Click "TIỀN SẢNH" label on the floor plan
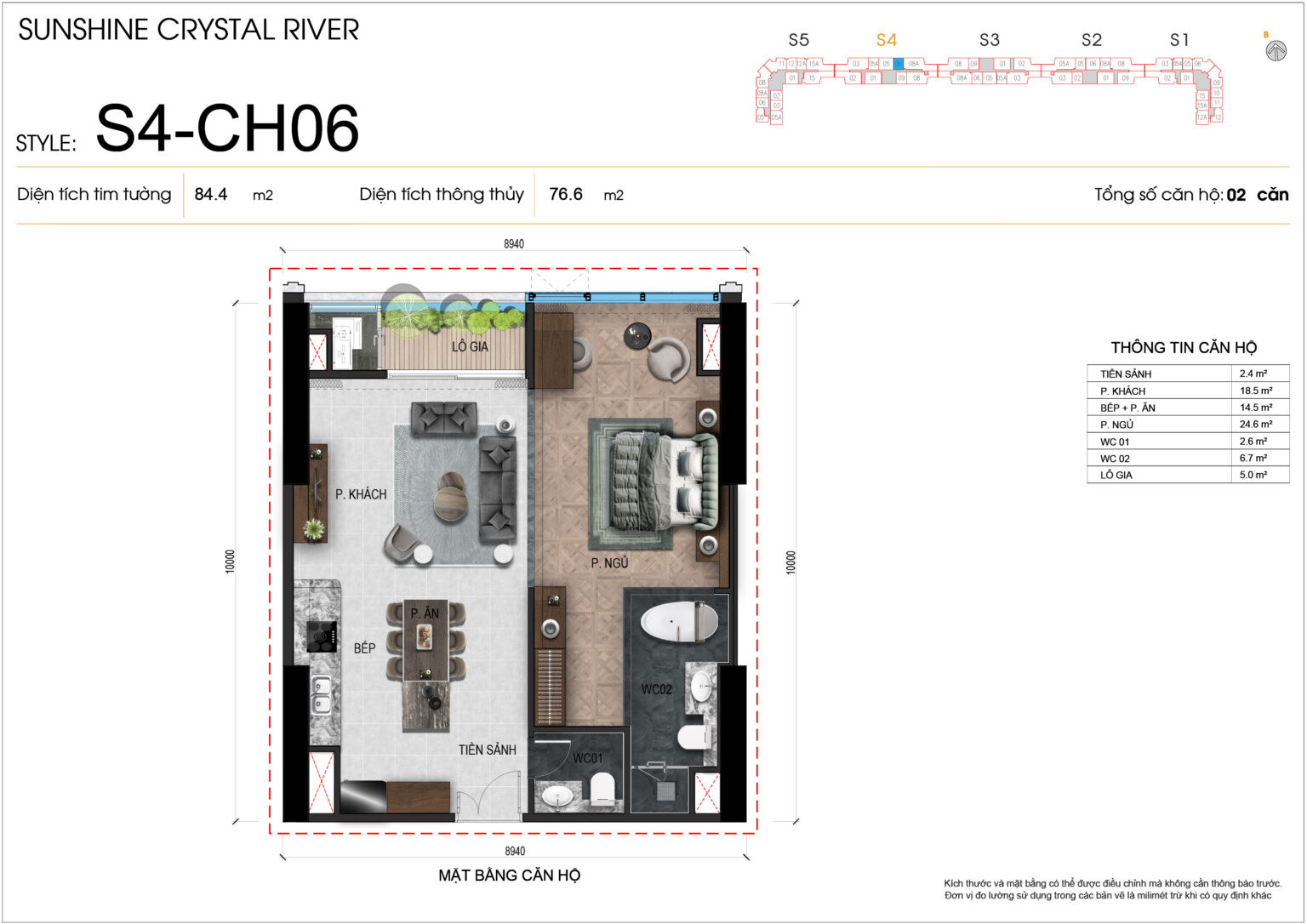 click(x=488, y=750)
